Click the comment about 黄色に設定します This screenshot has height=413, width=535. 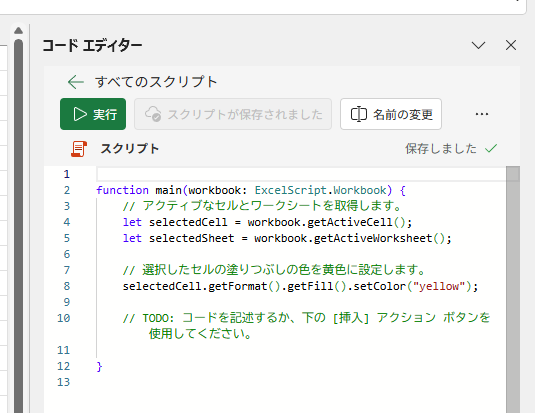tap(274, 270)
